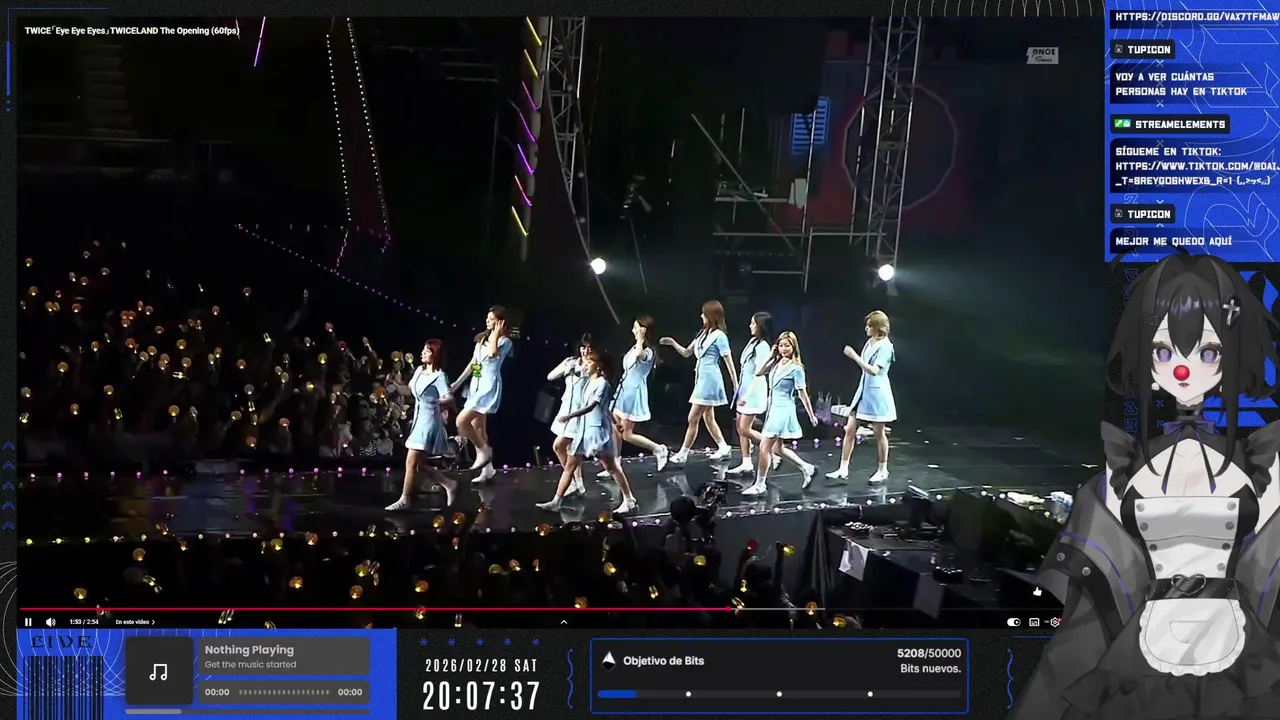The height and width of the screenshot is (720, 1280).
Task: Click the bits triangle icon
Action: [x=608, y=660]
